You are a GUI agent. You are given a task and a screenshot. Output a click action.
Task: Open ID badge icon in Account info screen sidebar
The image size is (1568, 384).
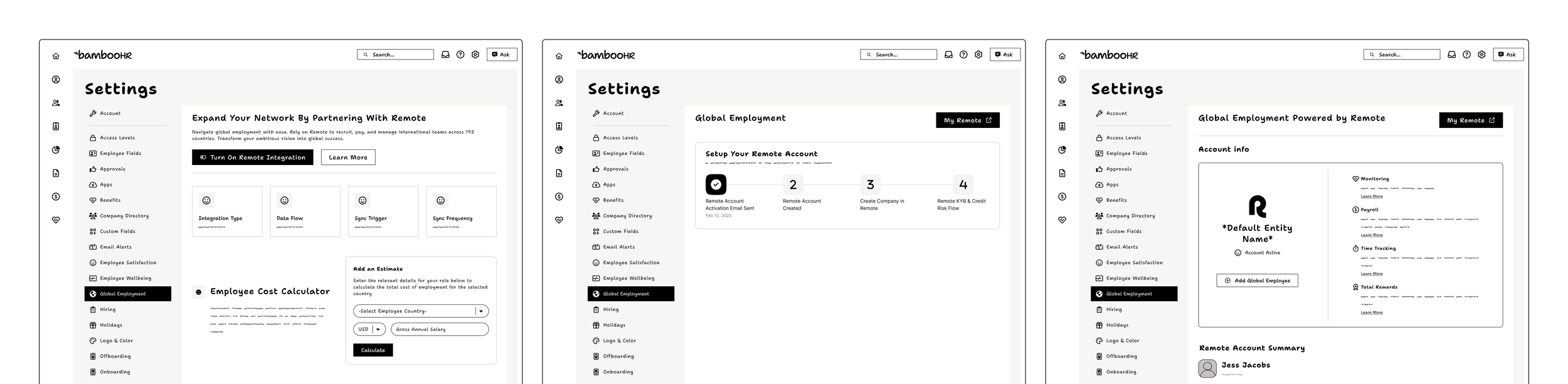[1062, 126]
